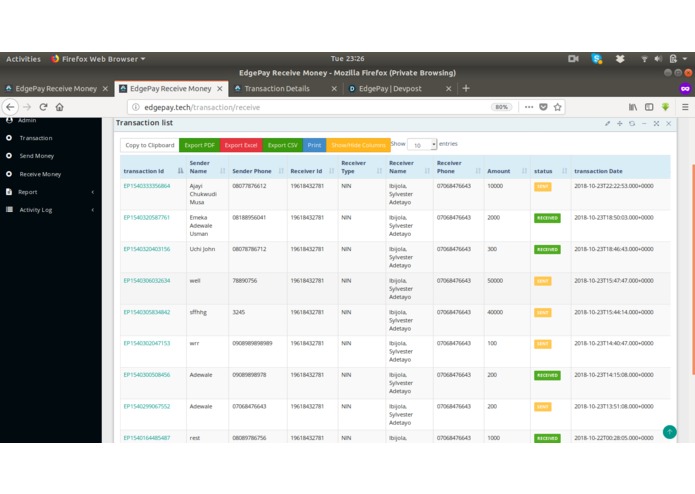Screen dimensions: 695x494
Task: Open the Show entries count dropdown
Action: click(422, 145)
